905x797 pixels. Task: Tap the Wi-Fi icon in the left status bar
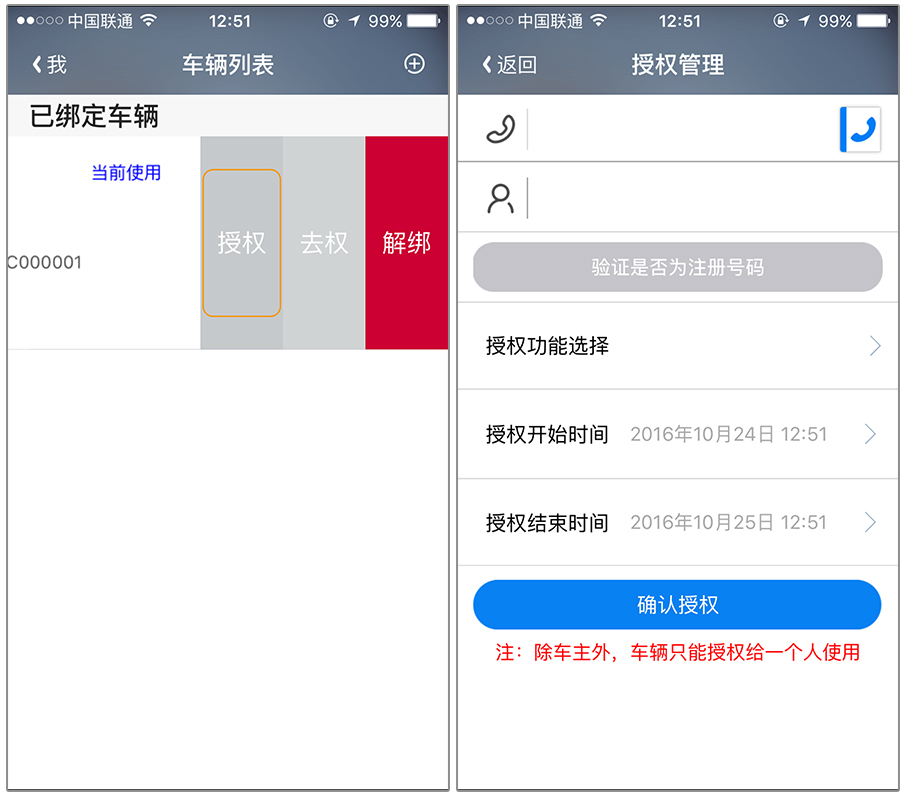pos(149,21)
